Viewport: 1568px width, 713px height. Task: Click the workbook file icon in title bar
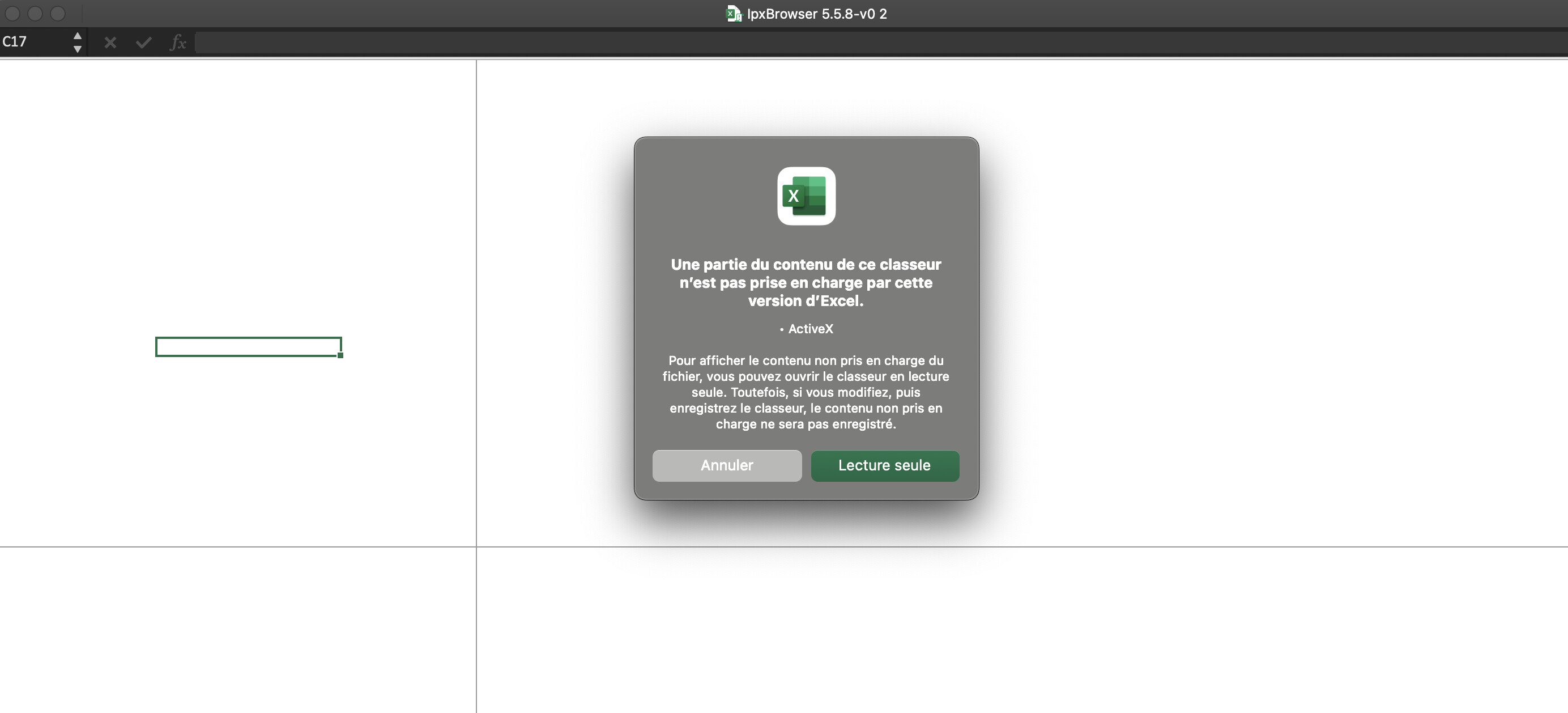click(734, 14)
